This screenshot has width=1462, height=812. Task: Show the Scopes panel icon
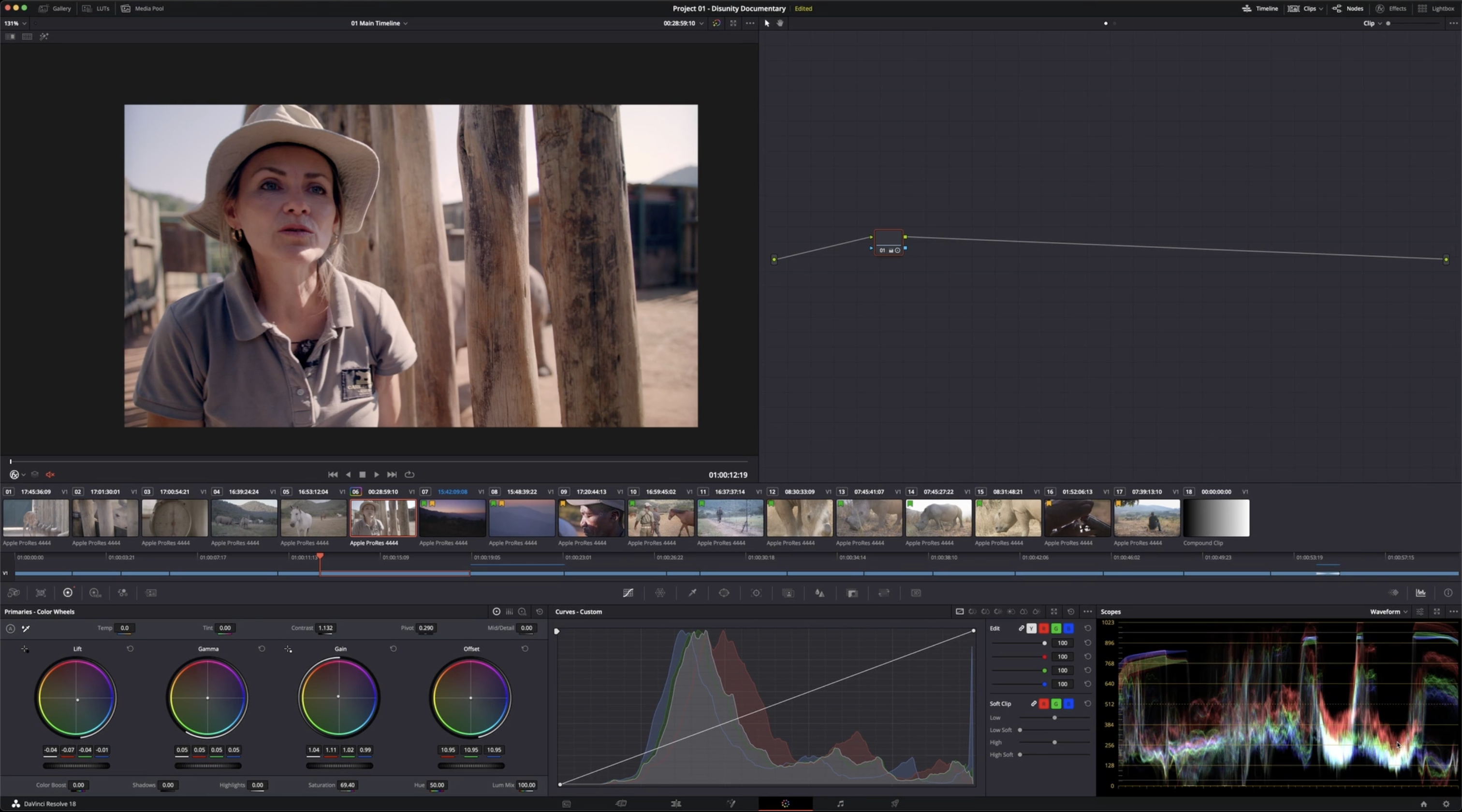[x=1420, y=593]
